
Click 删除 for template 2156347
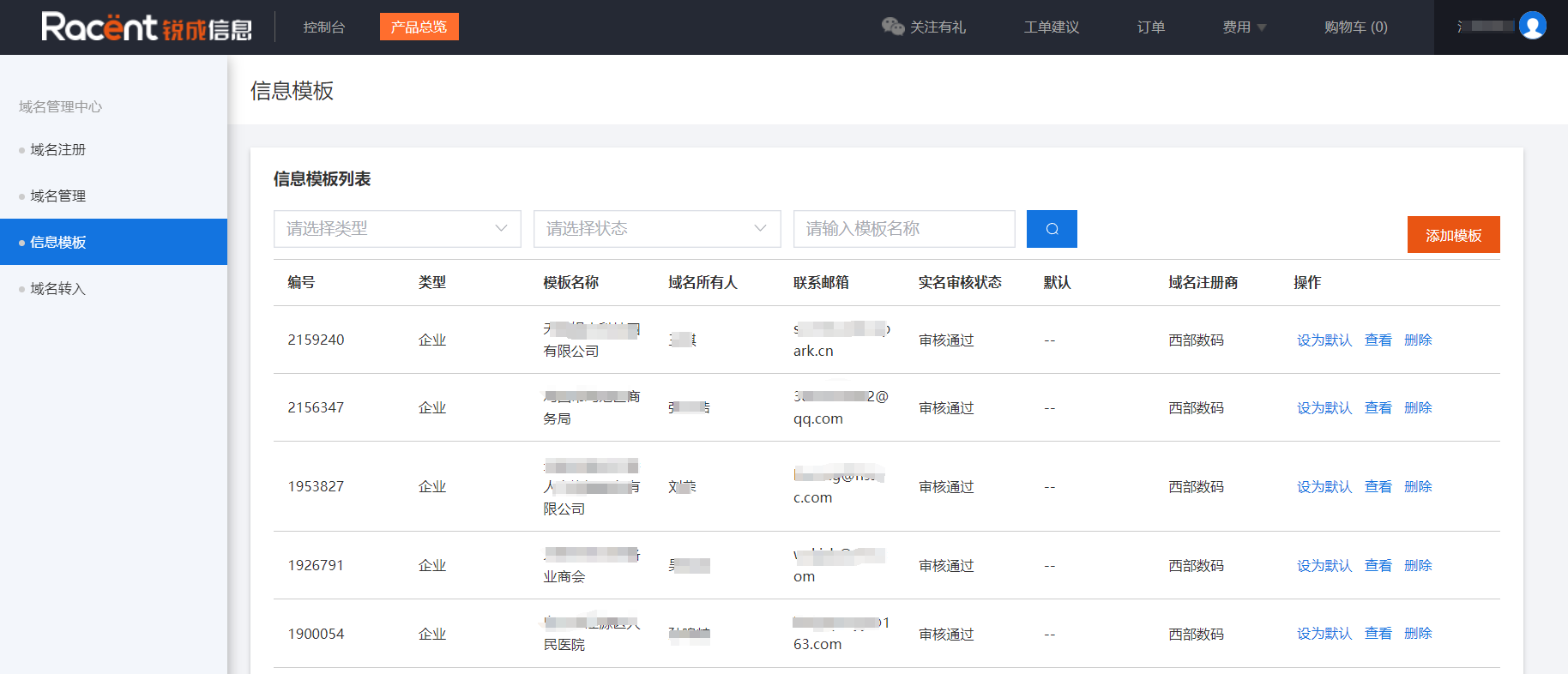coord(1418,407)
